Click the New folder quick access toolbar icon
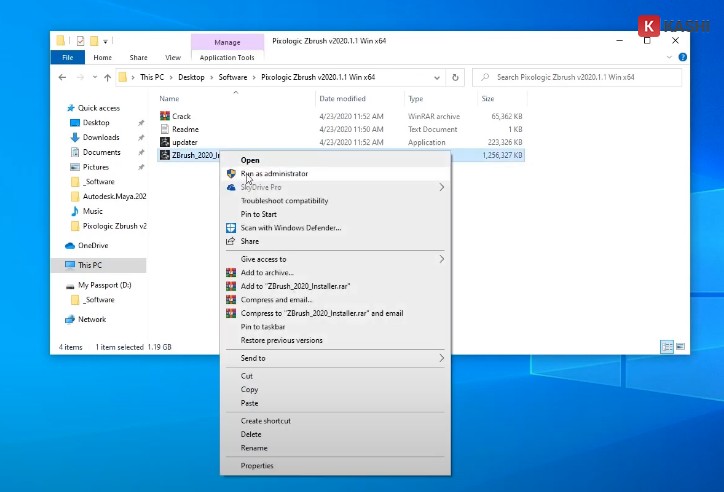The width and height of the screenshot is (724, 492). click(x=94, y=41)
